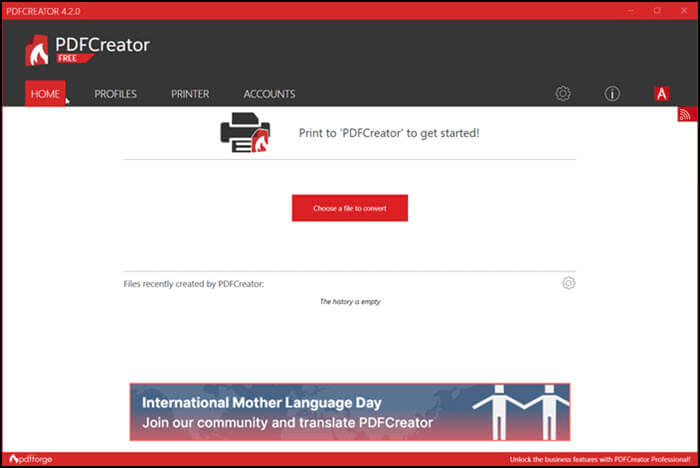This screenshot has width=700, height=468.
Task: Select the ACCOUNTS tab
Action: (x=269, y=94)
